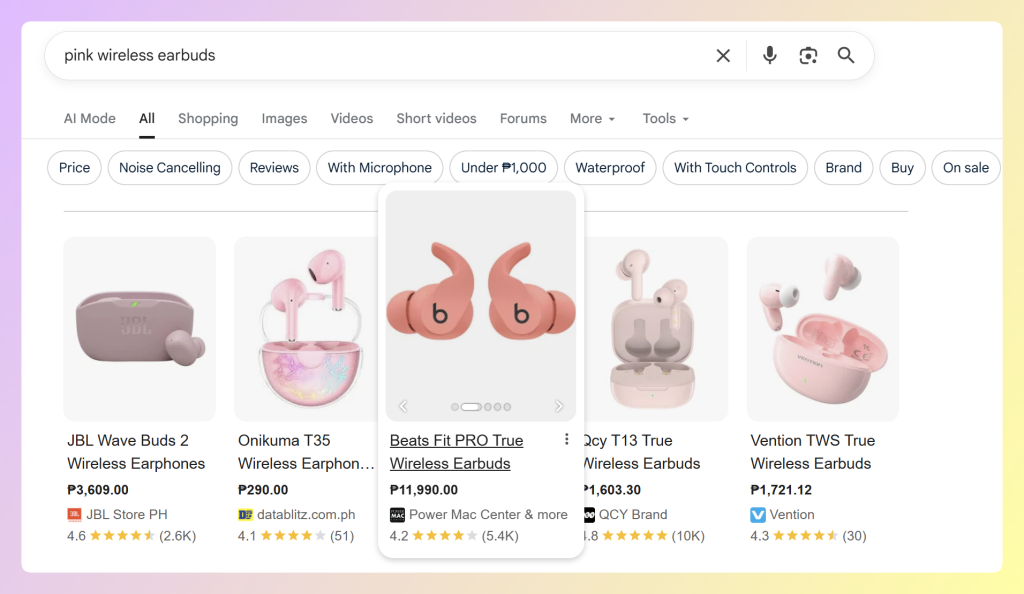Image resolution: width=1024 pixels, height=594 pixels.
Task: Click the Qcy star rating (10K)
Action: point(645,536)
